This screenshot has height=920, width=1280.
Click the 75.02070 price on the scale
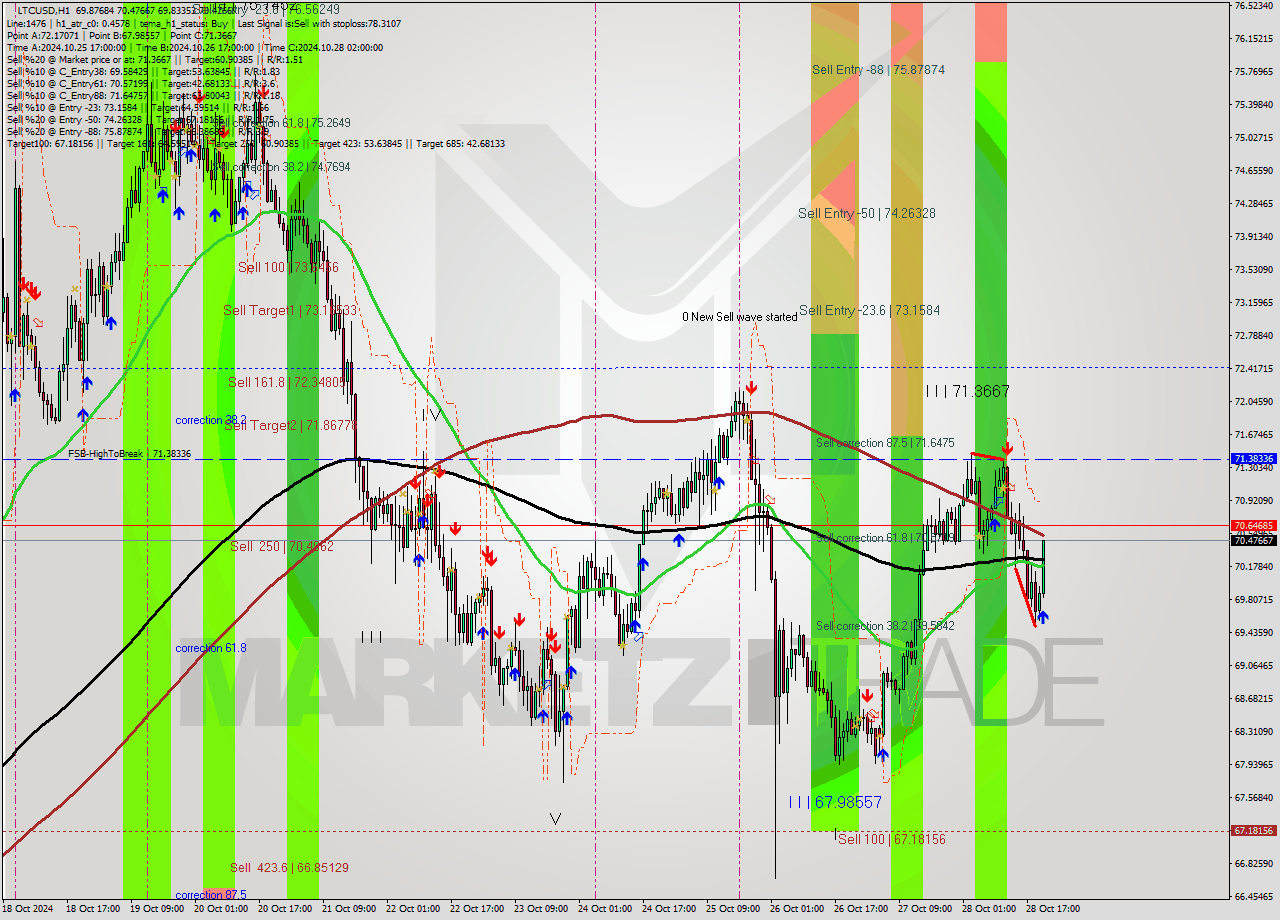[1253, 137]
